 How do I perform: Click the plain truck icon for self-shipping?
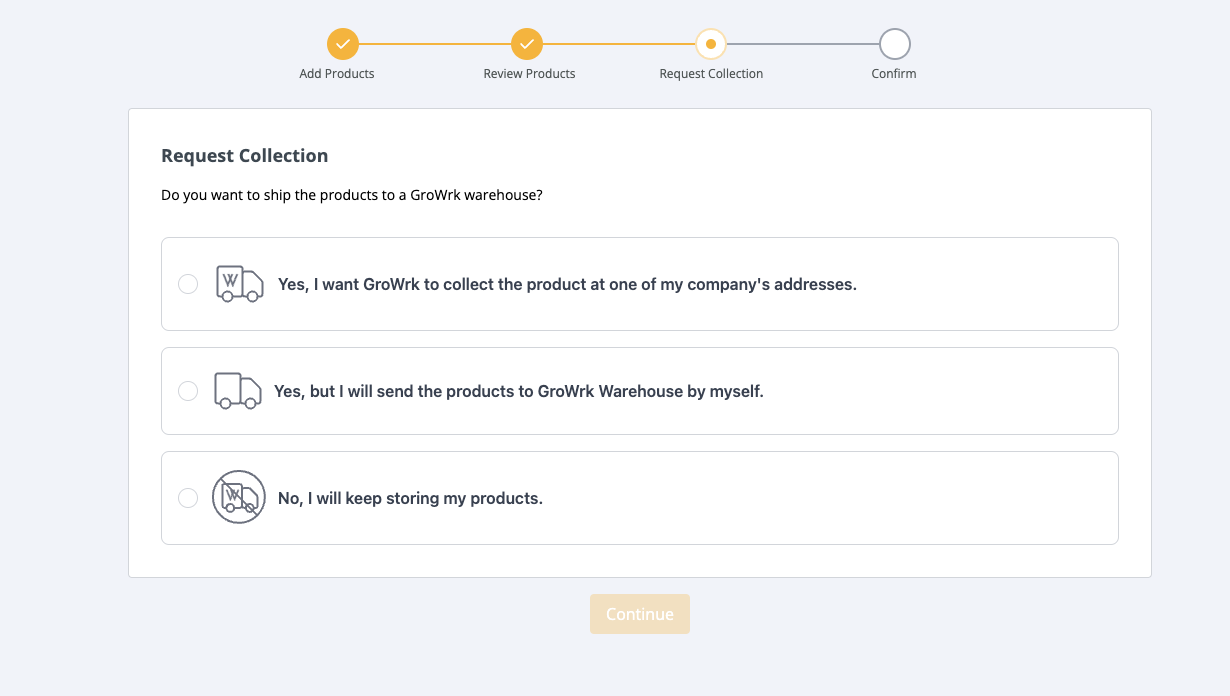(238, 391)
